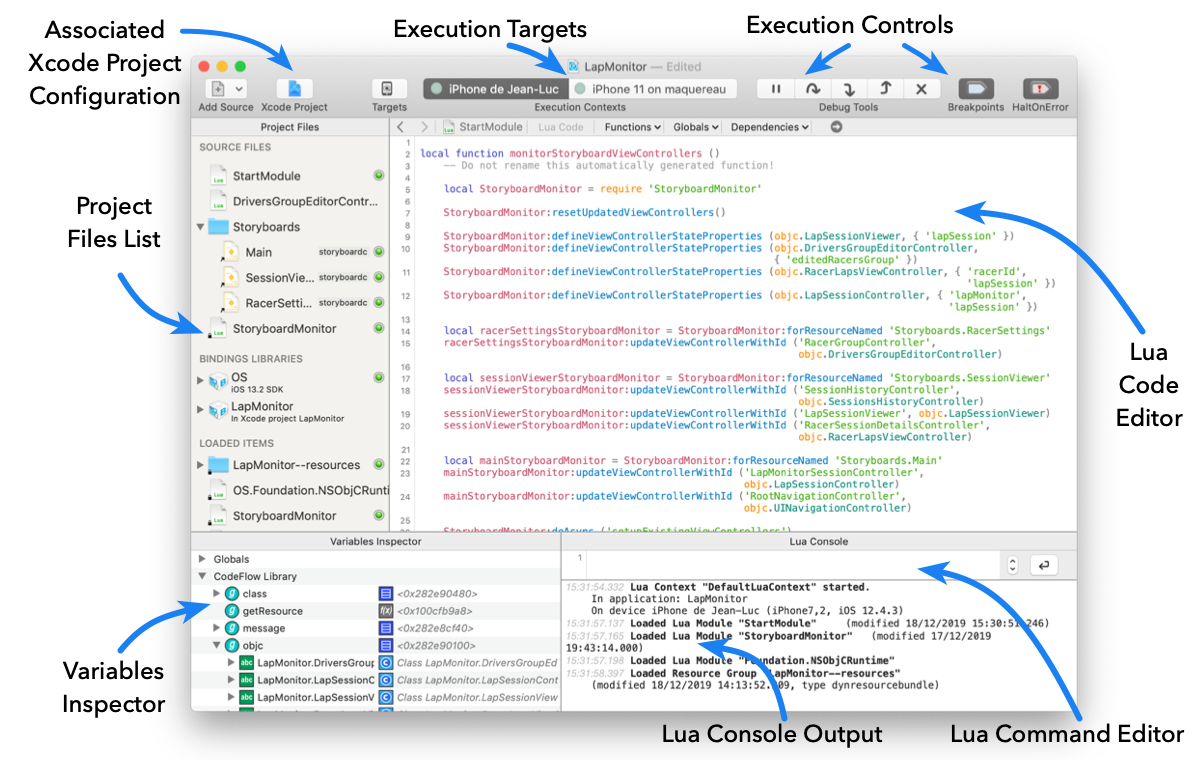Click green status dot on Main storyboard
Screen dimensions: 1200x760
pyautogui.click(x=379, y=252)
